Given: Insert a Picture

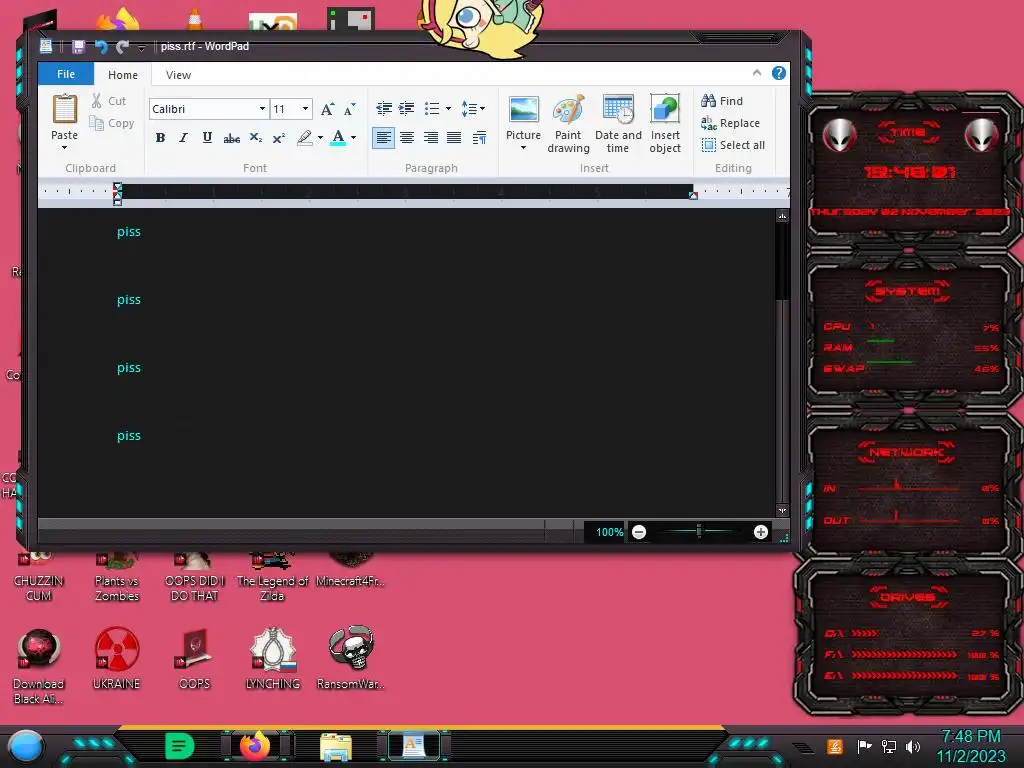Looking at the screenshot, I should tap(523, 115).
